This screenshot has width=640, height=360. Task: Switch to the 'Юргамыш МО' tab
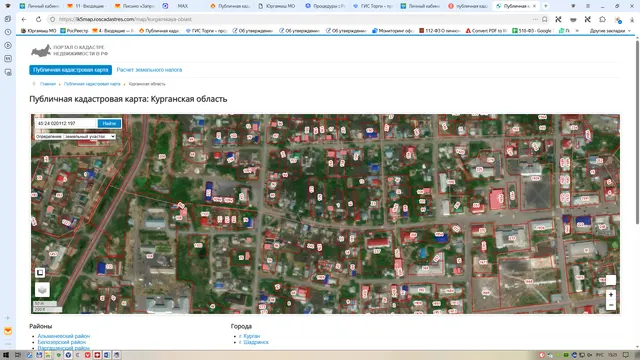click(x=278, y=6)
